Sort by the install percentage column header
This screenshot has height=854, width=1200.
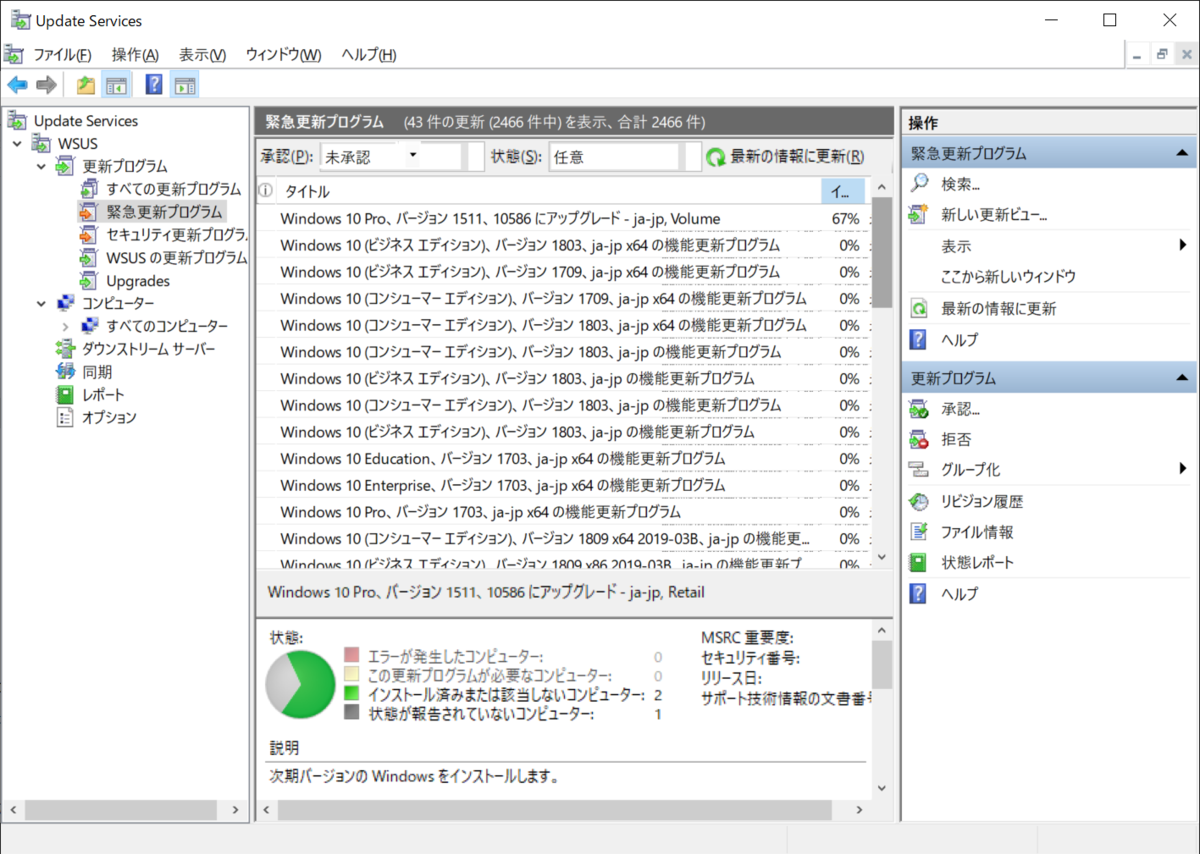click(843, 191)
